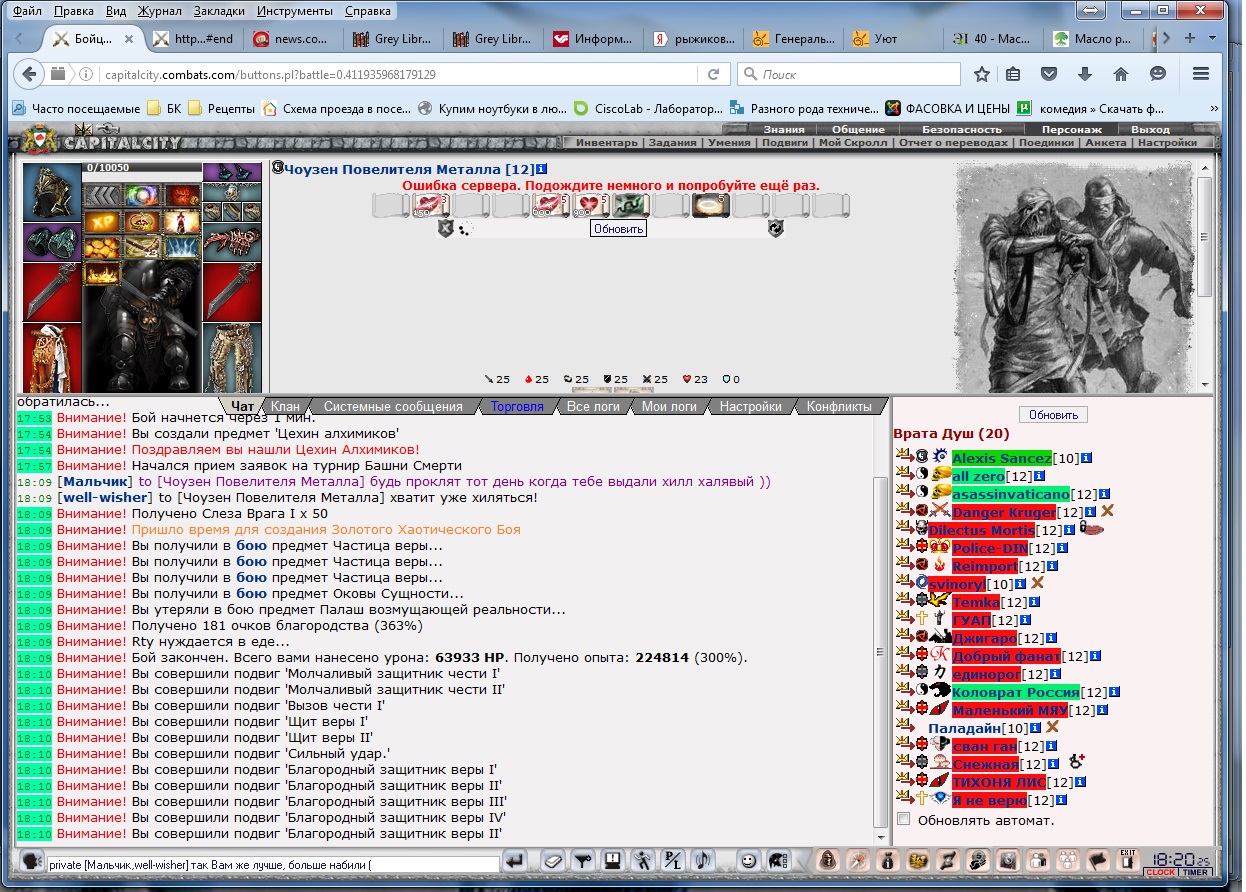Click the chat log vertical scrollbar
Viewport: 1246px width, 892px height.
coord(880,630)
